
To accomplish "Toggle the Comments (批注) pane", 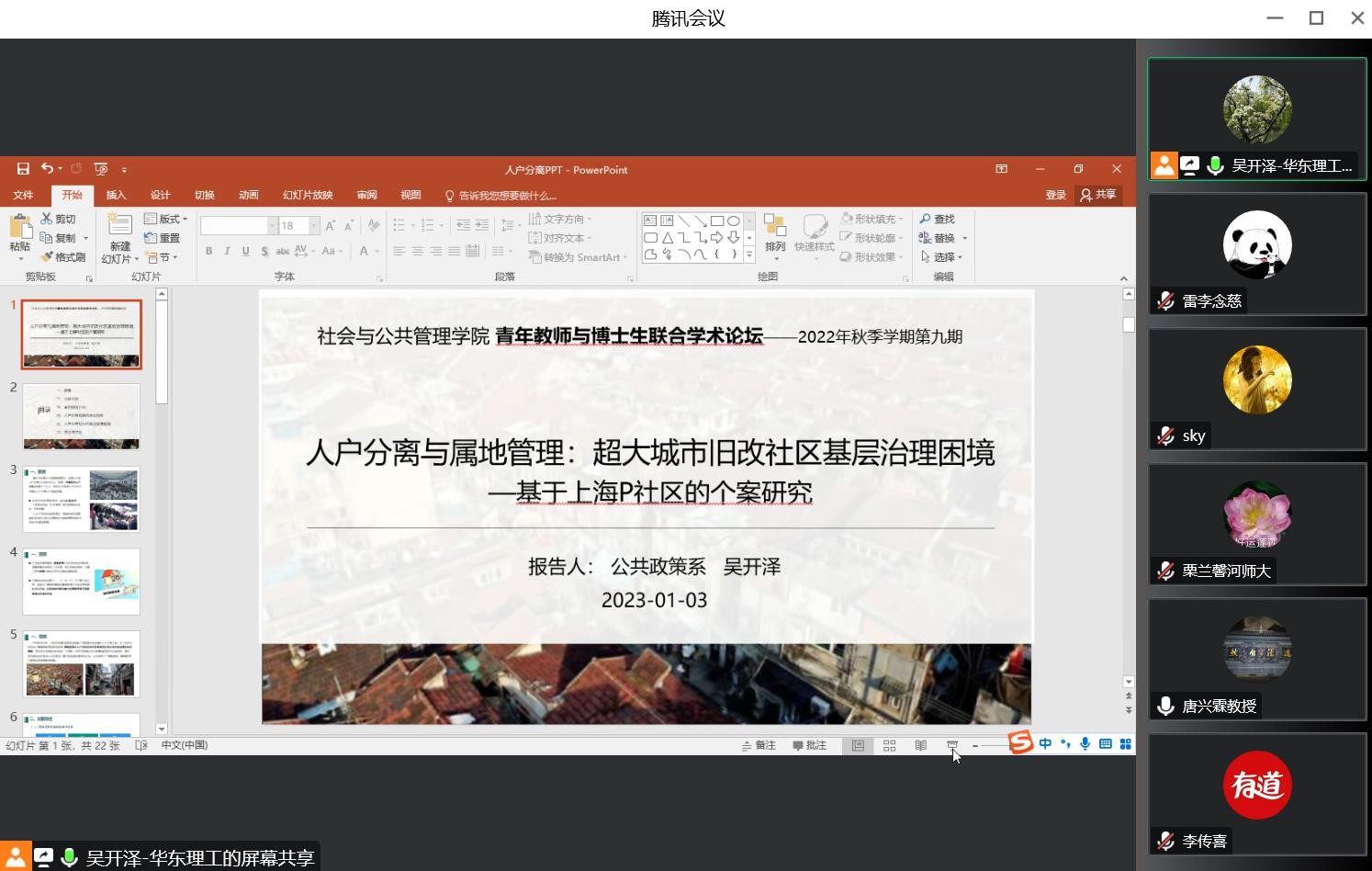I will (810, 745).
